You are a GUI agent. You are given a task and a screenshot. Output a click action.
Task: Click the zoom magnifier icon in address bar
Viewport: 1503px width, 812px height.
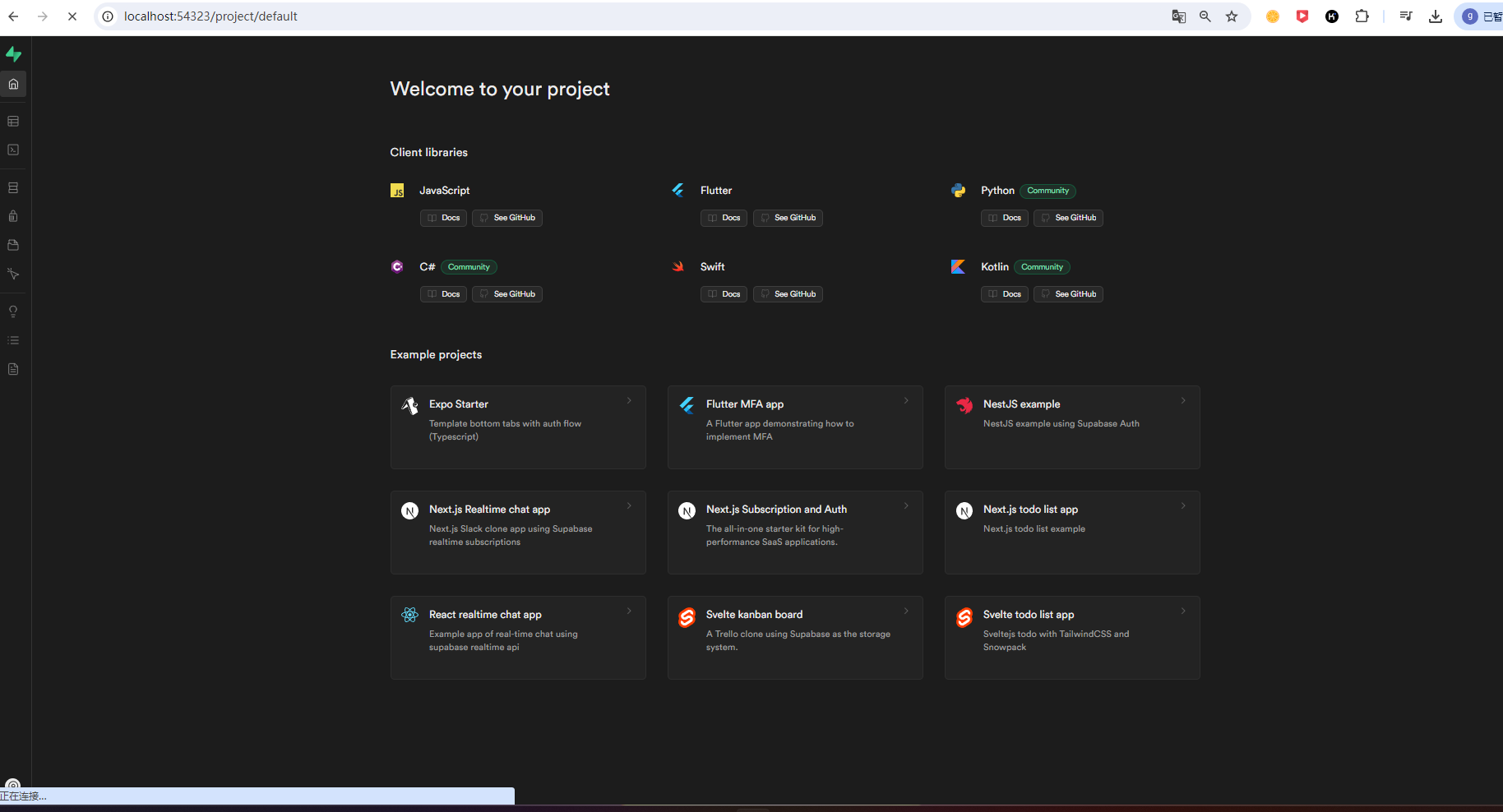point(1205,16)
